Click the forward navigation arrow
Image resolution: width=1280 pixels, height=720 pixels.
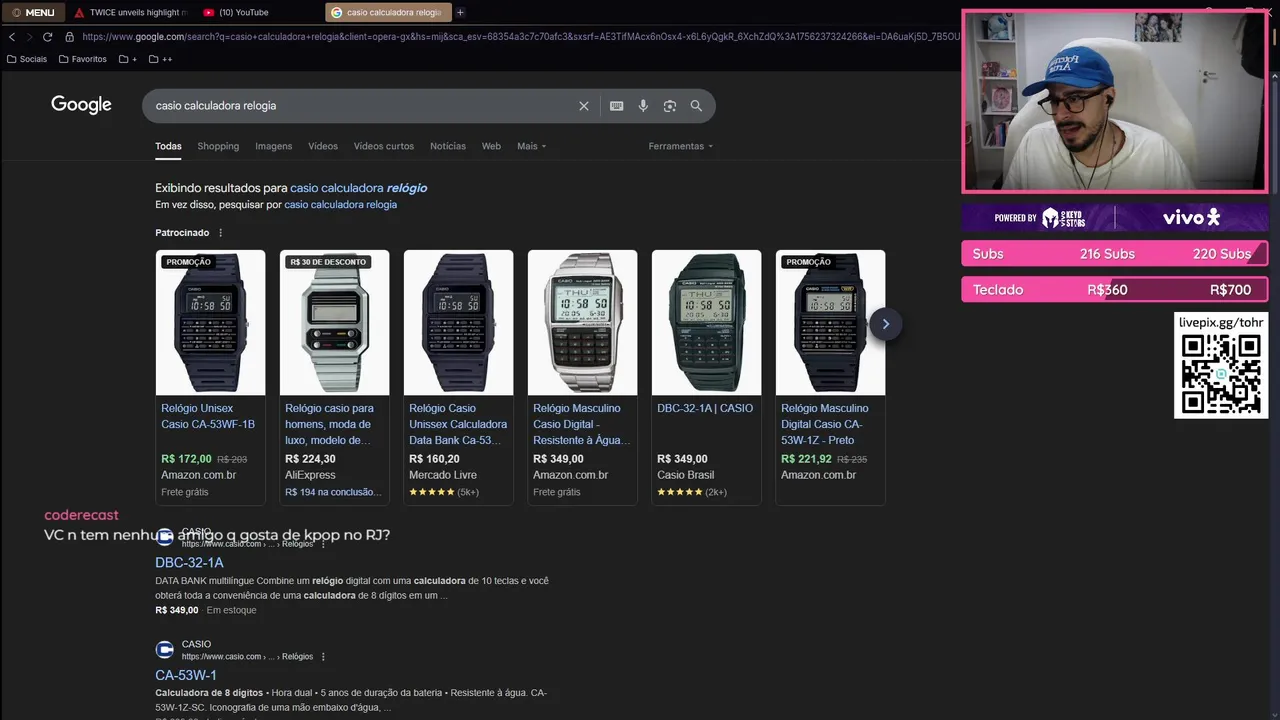[29, 37]
